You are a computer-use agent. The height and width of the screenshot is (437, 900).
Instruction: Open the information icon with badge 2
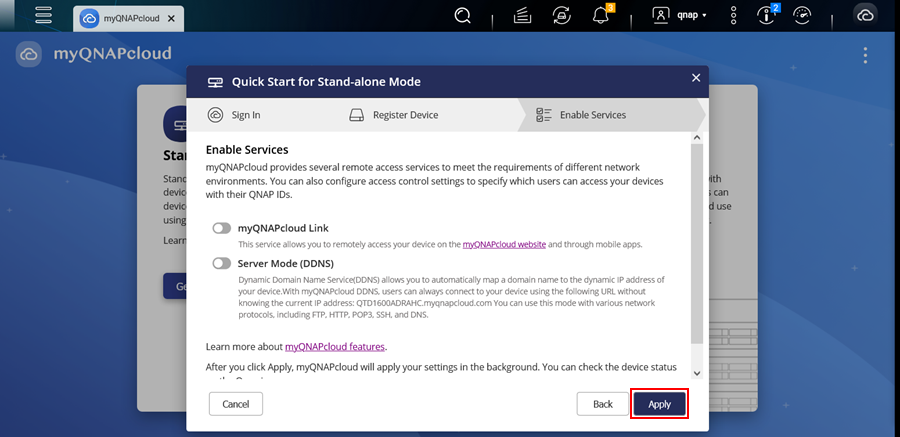767,16
